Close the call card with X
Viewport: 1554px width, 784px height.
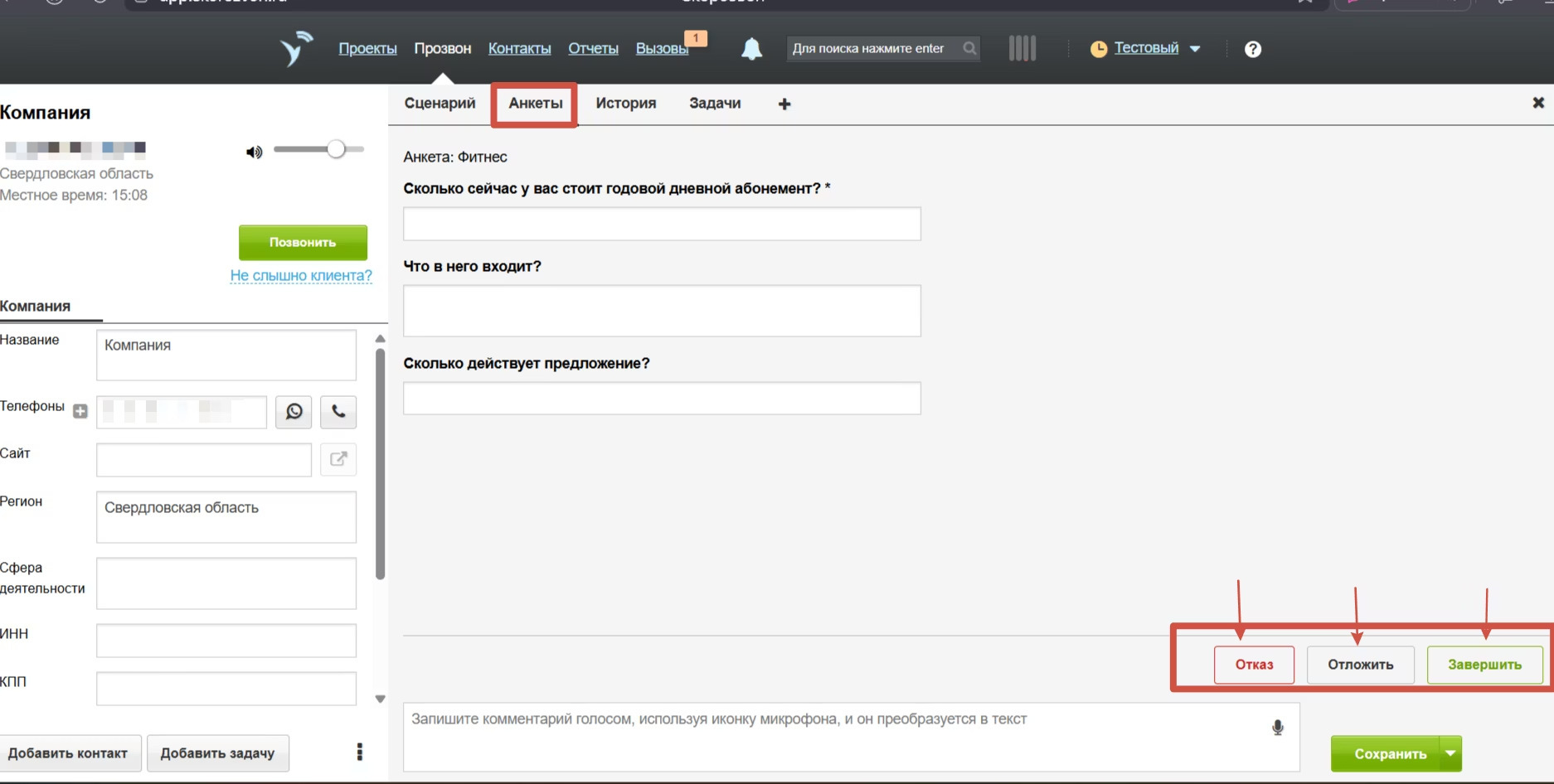coord(1538,103)
